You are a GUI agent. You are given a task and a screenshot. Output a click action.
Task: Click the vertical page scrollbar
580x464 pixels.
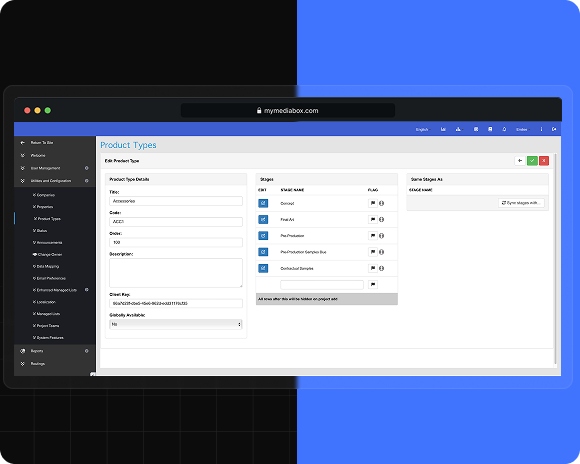click(x=555, y=259)
